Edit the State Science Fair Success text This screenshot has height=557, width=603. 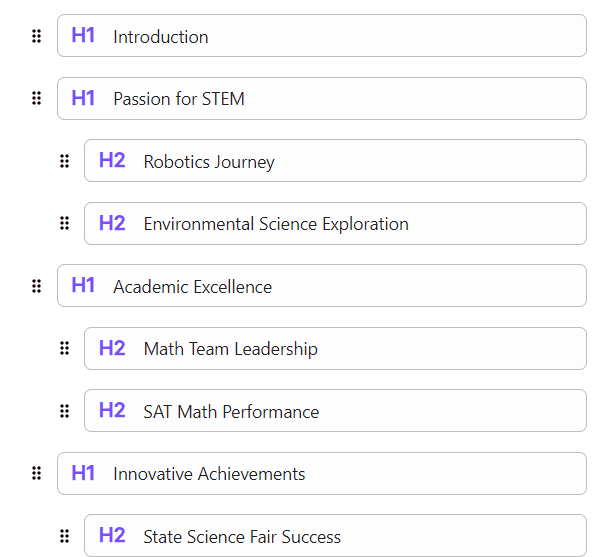[242, 537]
